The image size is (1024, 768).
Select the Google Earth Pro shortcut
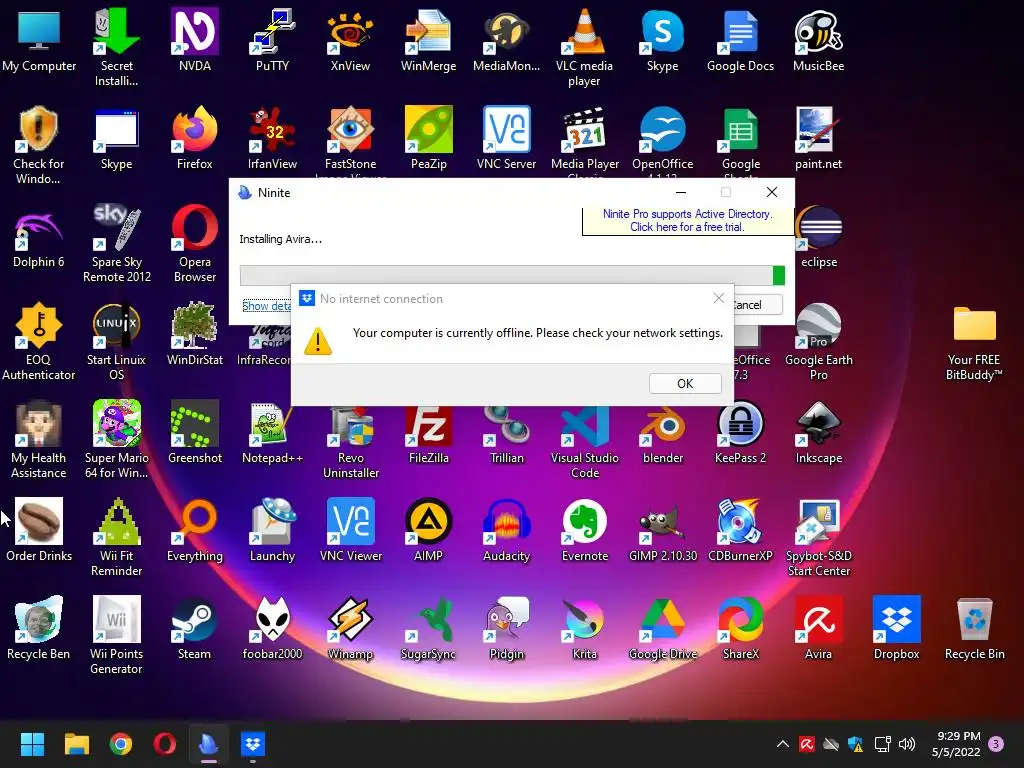(x=818, y=342)
